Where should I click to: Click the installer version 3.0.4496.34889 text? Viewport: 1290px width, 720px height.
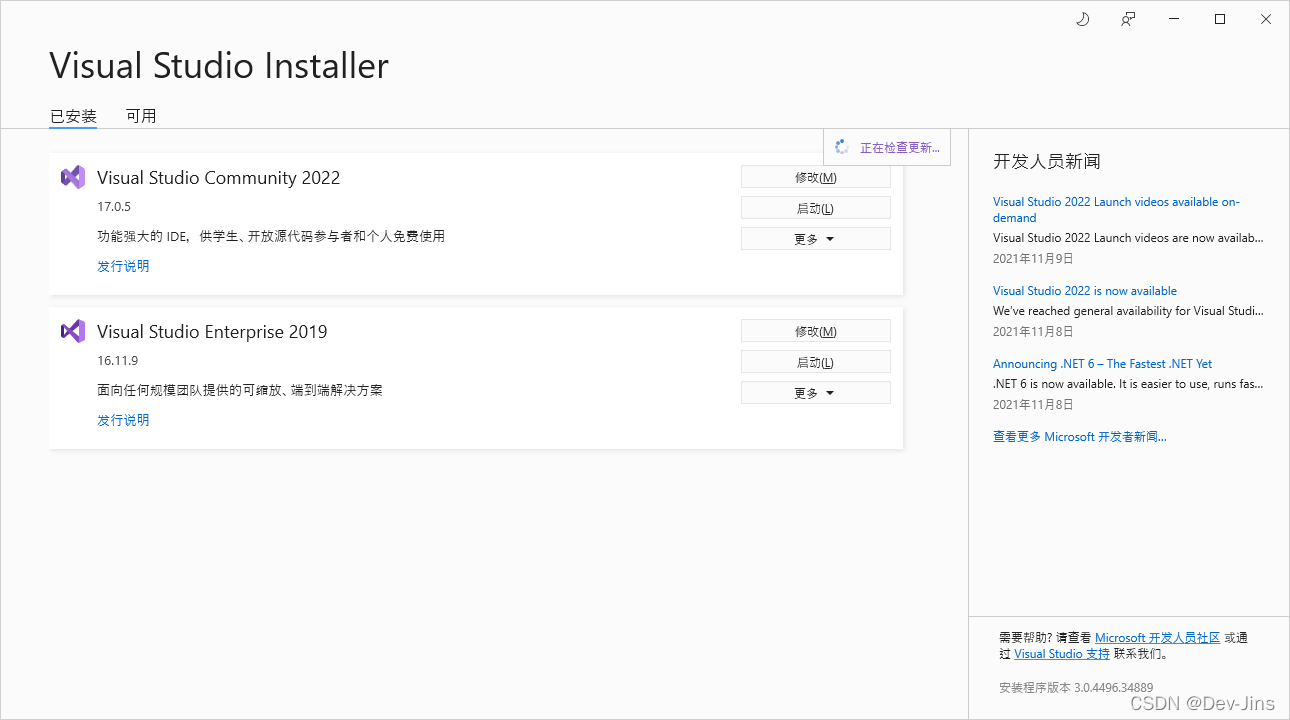click(1076, 688)
